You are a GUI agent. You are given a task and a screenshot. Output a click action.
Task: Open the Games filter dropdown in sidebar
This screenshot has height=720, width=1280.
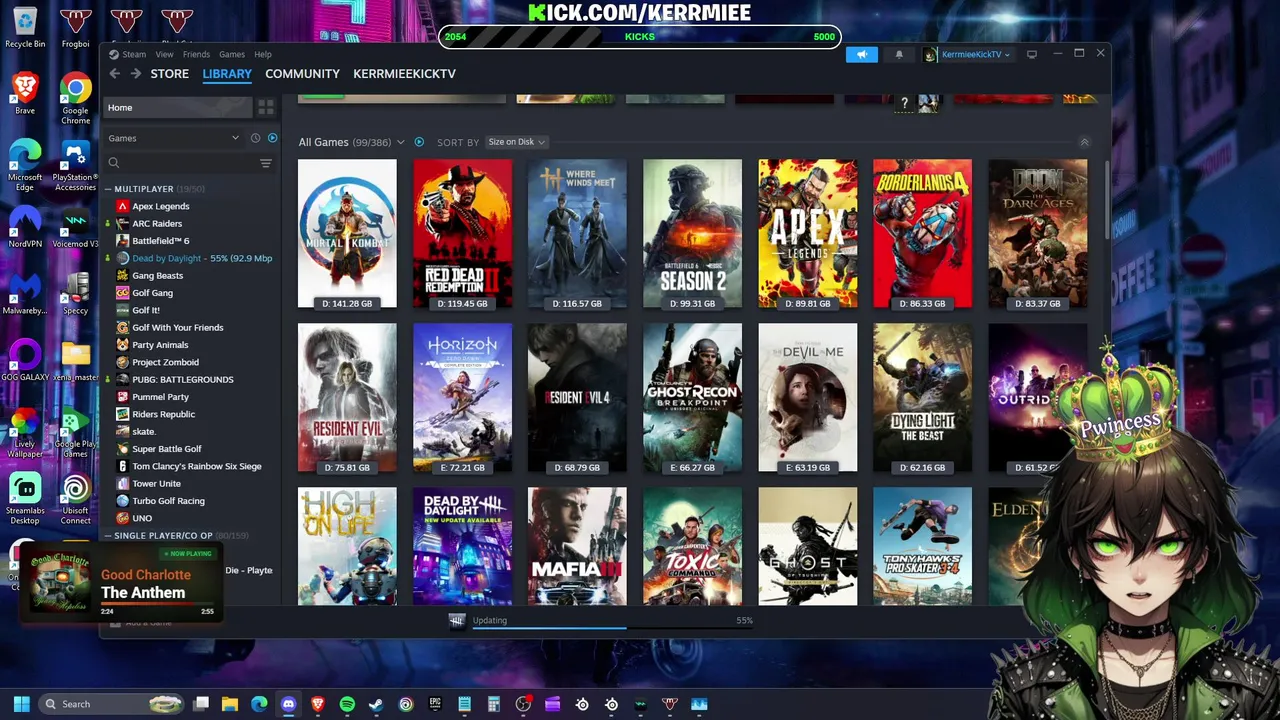[x=175, y=138]
